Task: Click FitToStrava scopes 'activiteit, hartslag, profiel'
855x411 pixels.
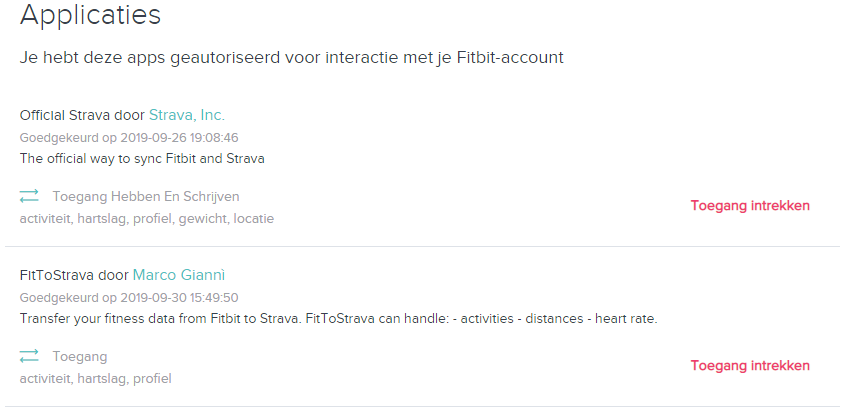Action: tap(95, 378)
